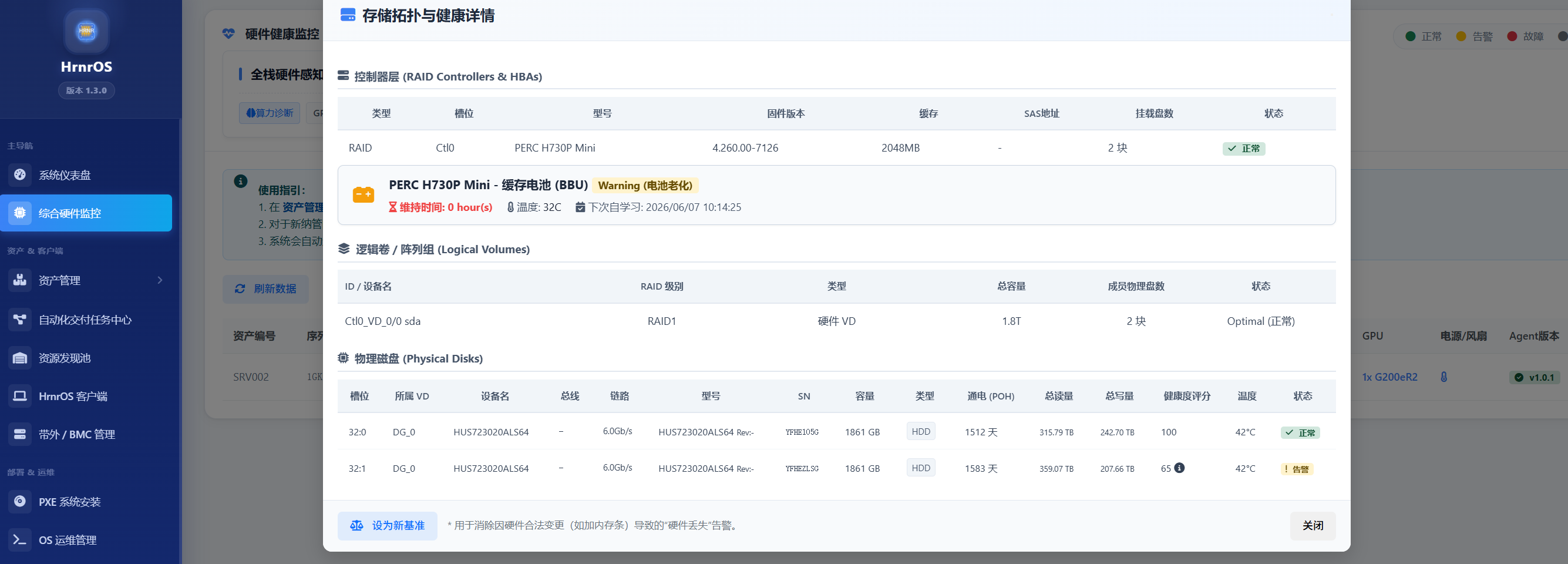Click the BBU battery warning icon

click(x=364, y=195)
